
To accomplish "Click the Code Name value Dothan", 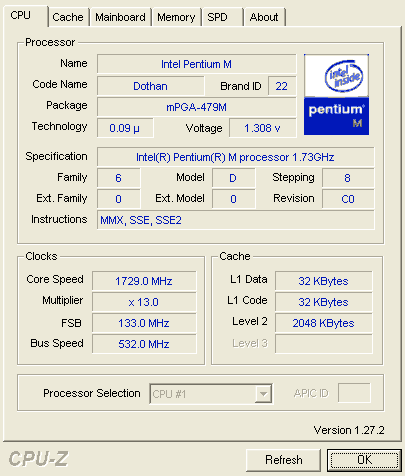I will pos(150,86).
